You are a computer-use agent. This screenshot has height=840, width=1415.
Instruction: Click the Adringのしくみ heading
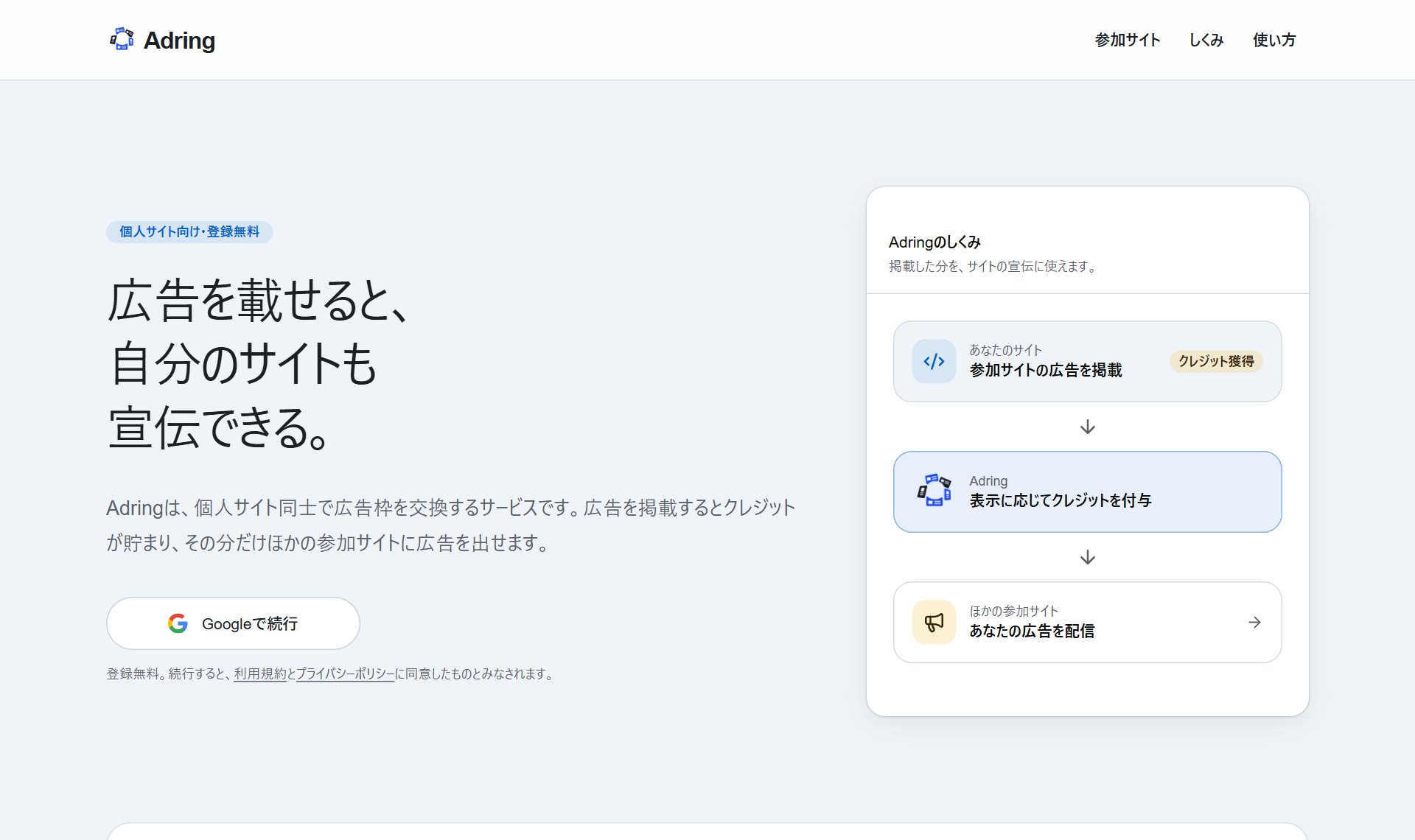coord(934,242)
